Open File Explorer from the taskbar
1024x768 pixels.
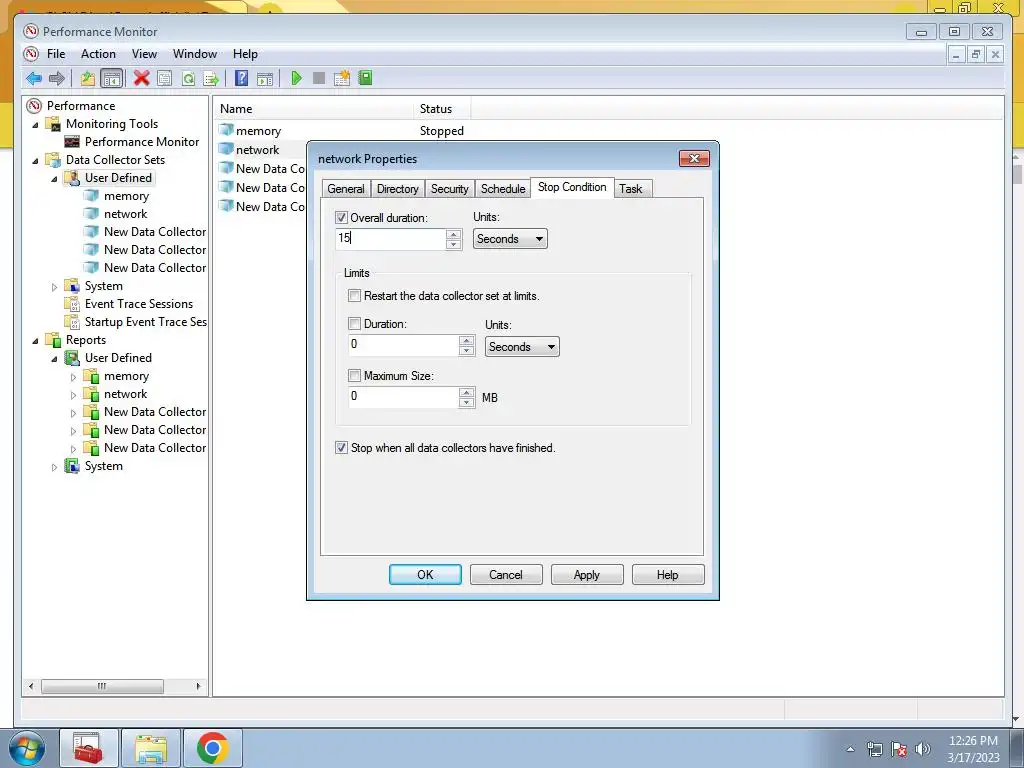point(151,748)
